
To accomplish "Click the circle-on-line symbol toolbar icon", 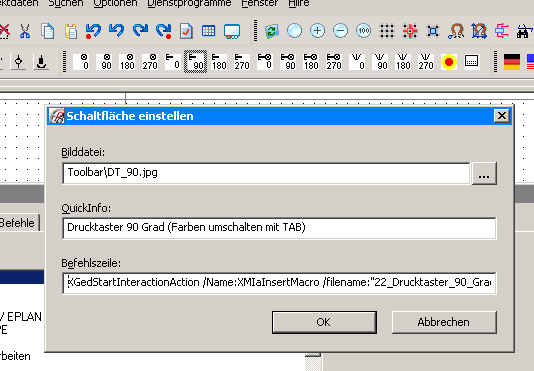I will click(19, 62).
